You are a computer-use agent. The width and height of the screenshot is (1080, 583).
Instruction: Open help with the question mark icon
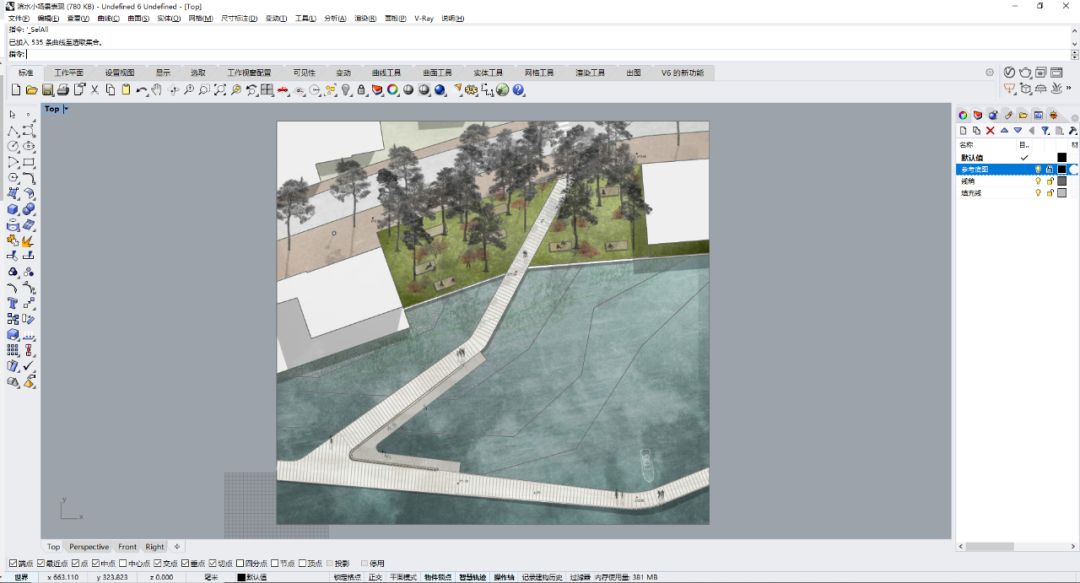519,90
